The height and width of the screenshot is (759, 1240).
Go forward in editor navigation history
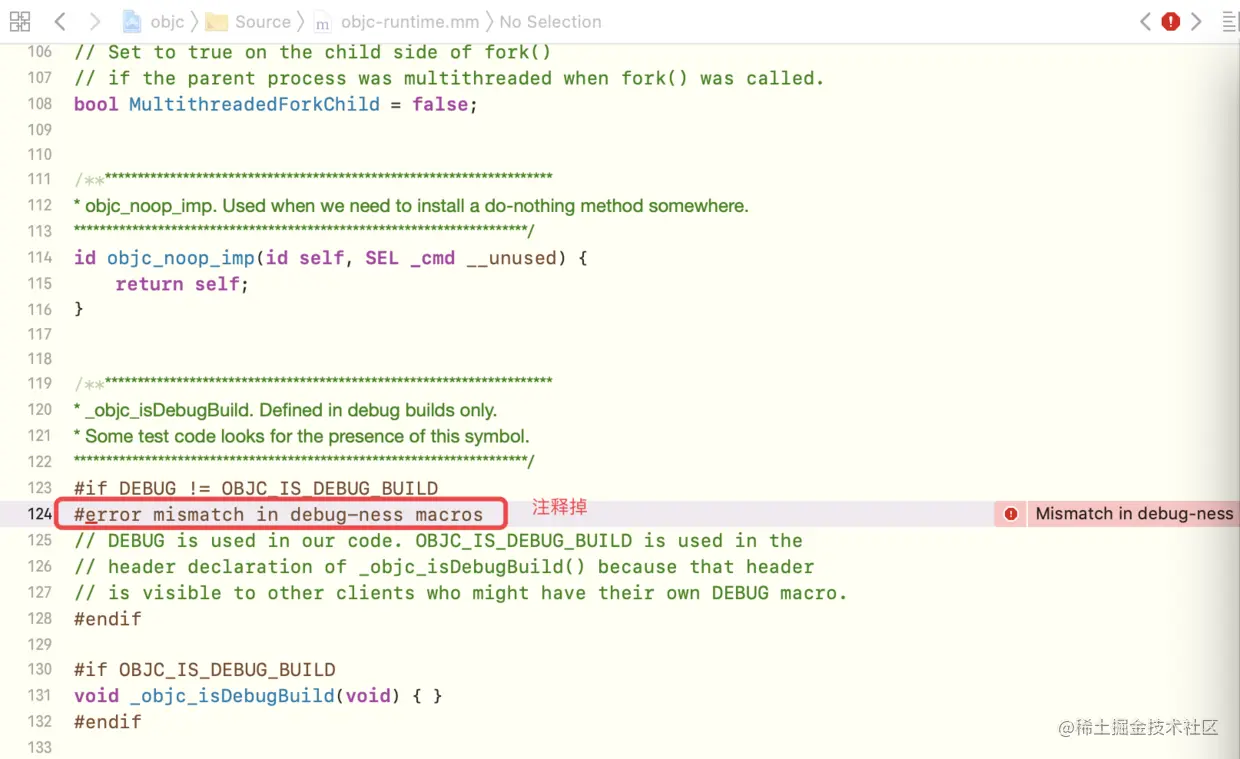coord(94,21)
